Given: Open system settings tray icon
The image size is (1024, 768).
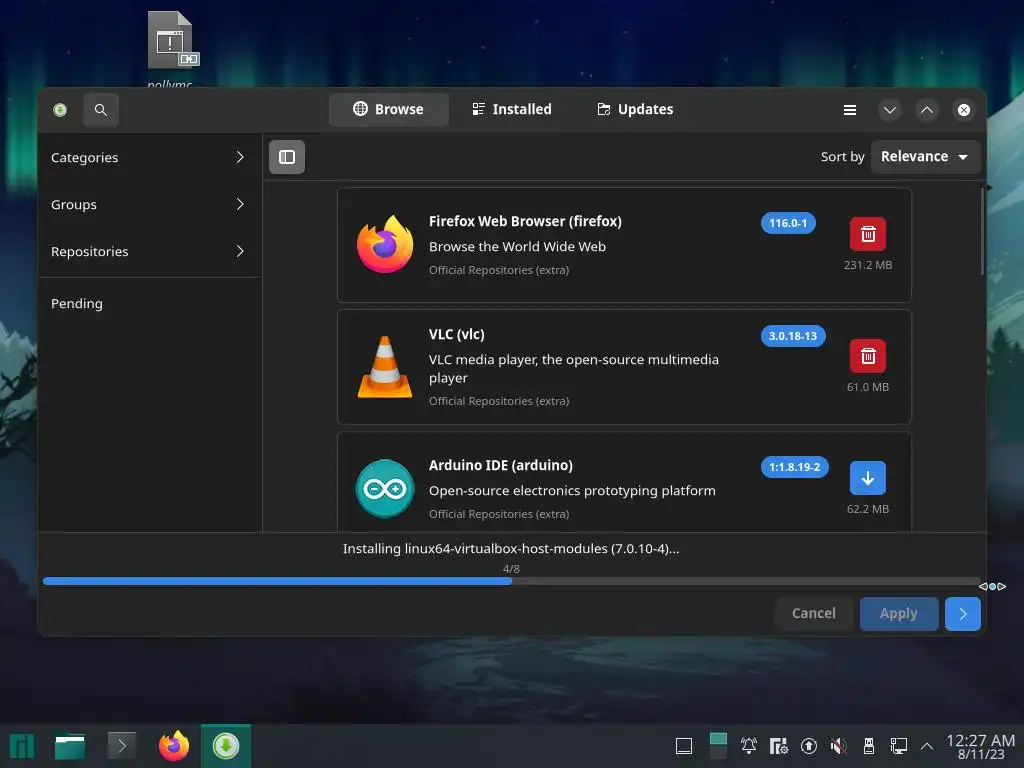Looking at the screenshot, I should (x=778, y=746).
